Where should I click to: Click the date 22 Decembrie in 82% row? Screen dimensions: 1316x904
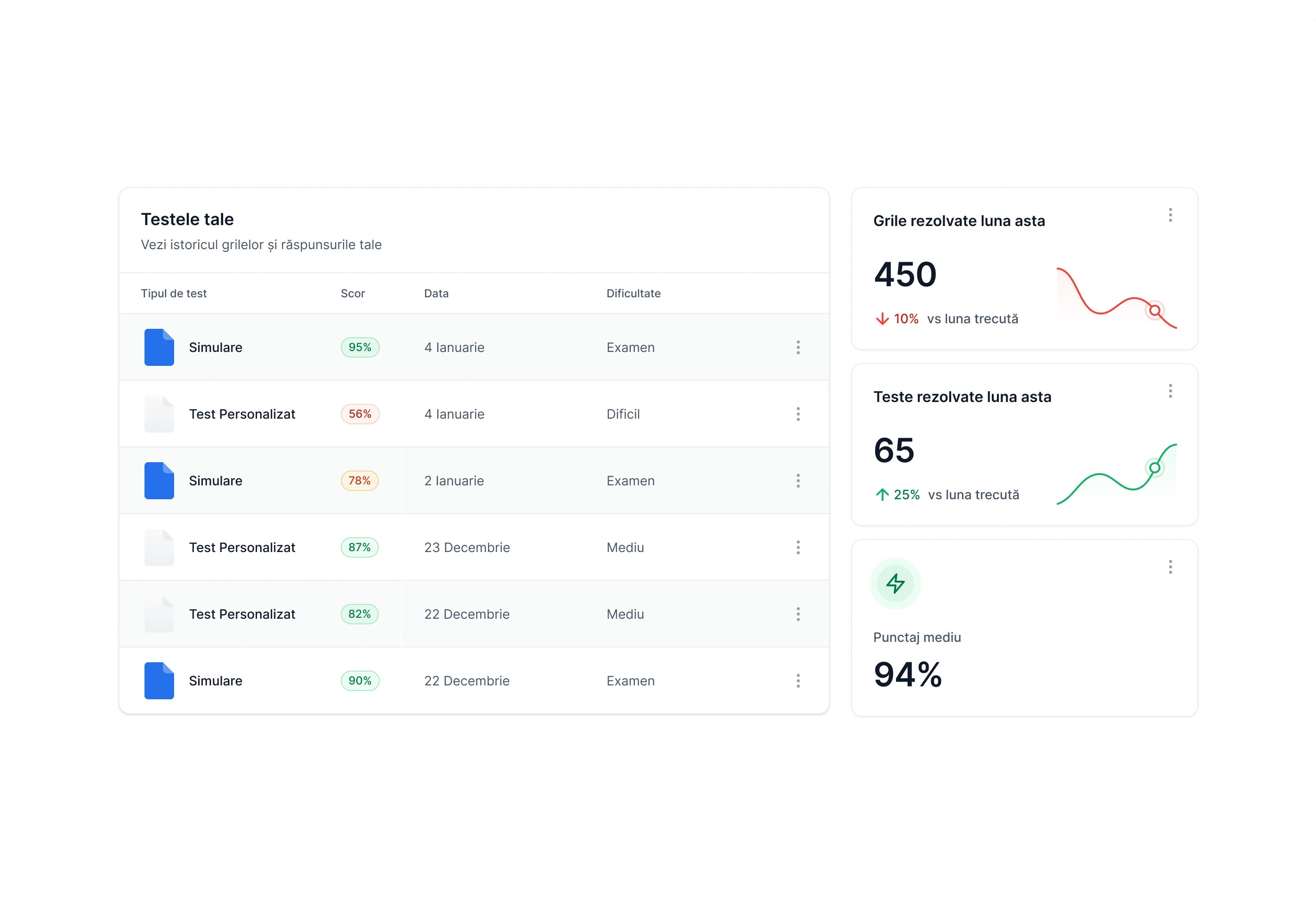(467, 614)
